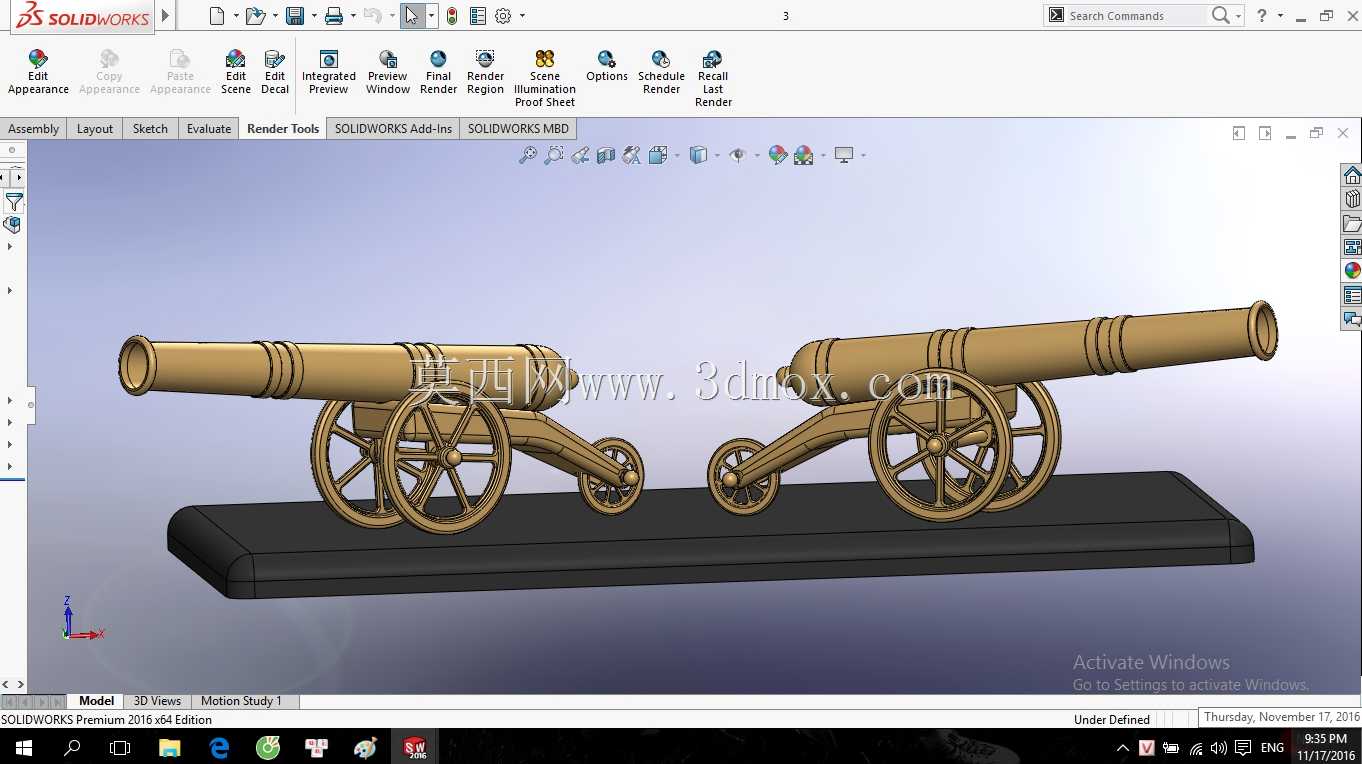Click the Print icon
This screenshot has width=1362, height=764.
[x=334, y=16]
